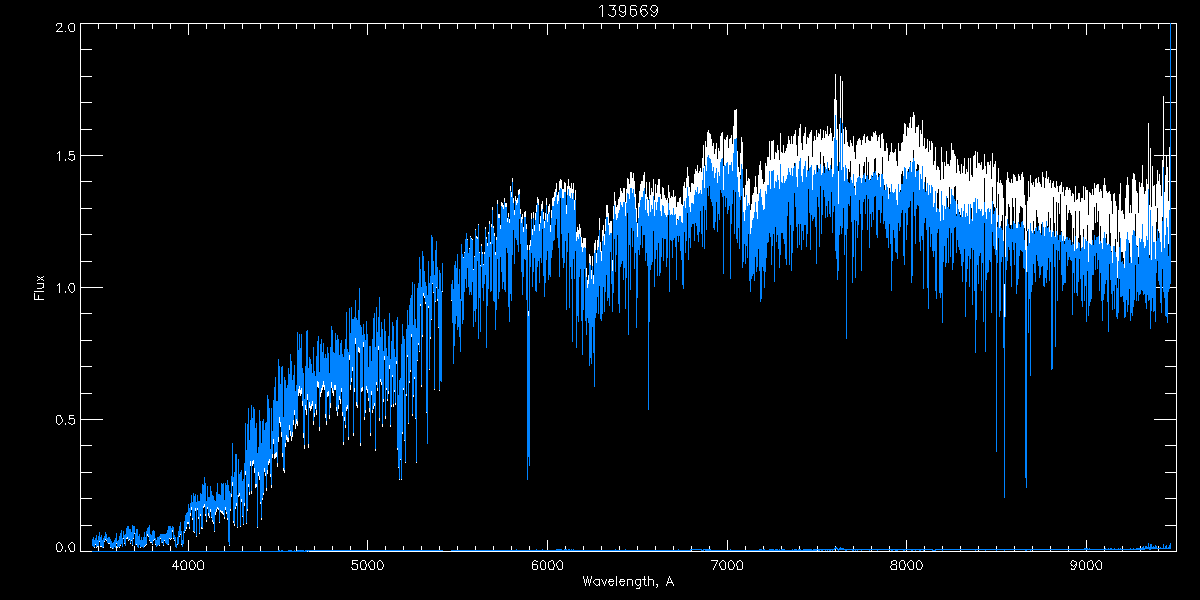Click the 4000 wavelength tick label

(188, 565)
